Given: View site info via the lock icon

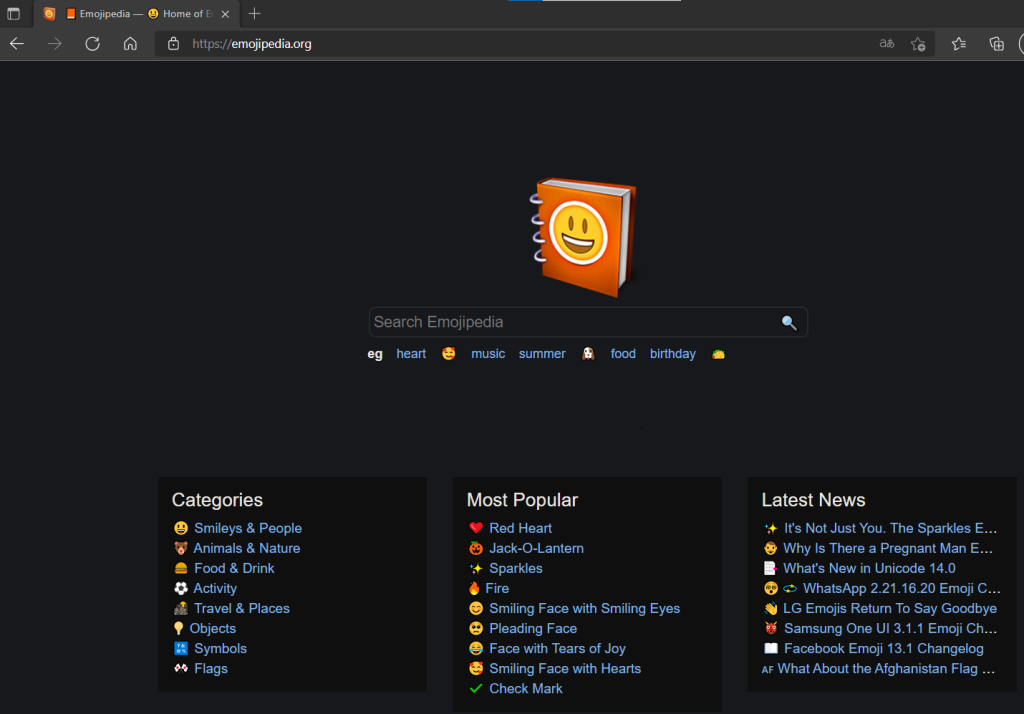Looking at the screenshot, I should (x=173, y=44).
